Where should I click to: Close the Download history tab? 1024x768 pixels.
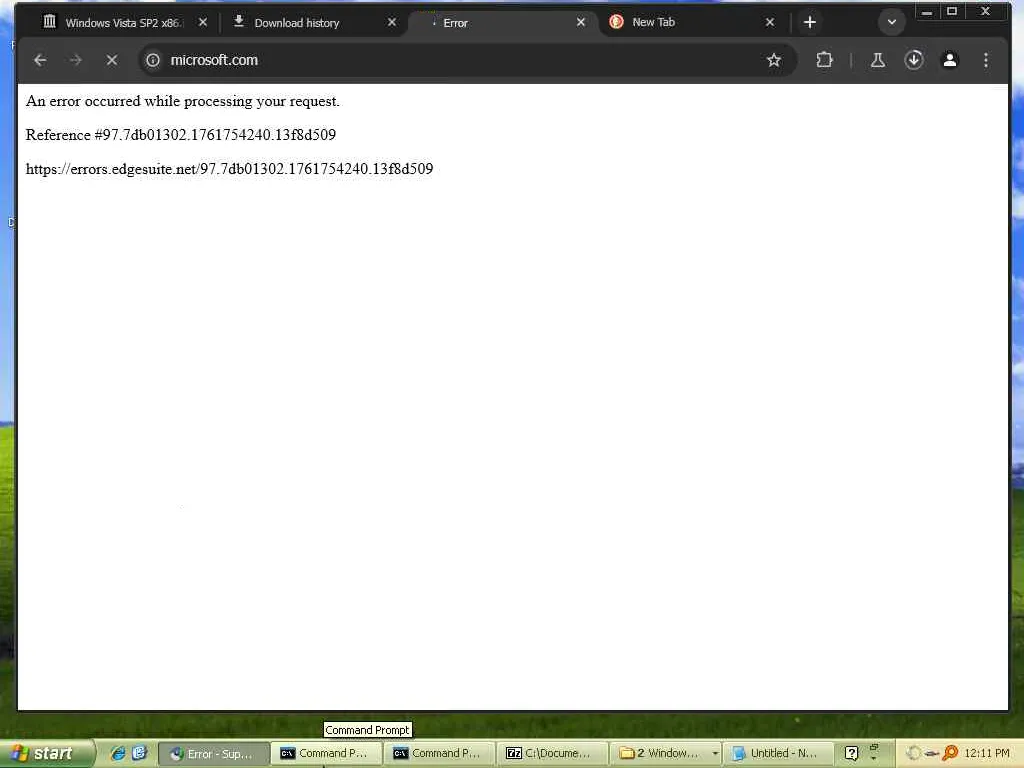[392, 22]
